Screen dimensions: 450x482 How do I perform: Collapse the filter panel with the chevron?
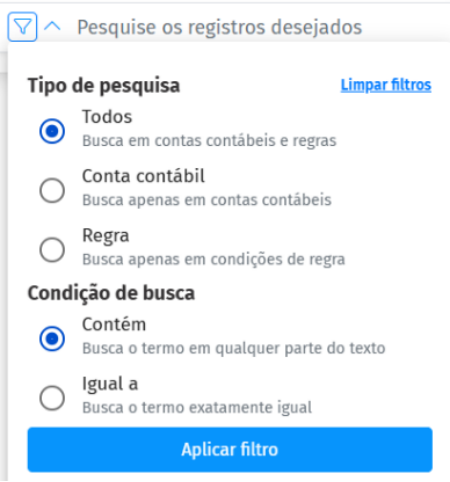point(52,26)
